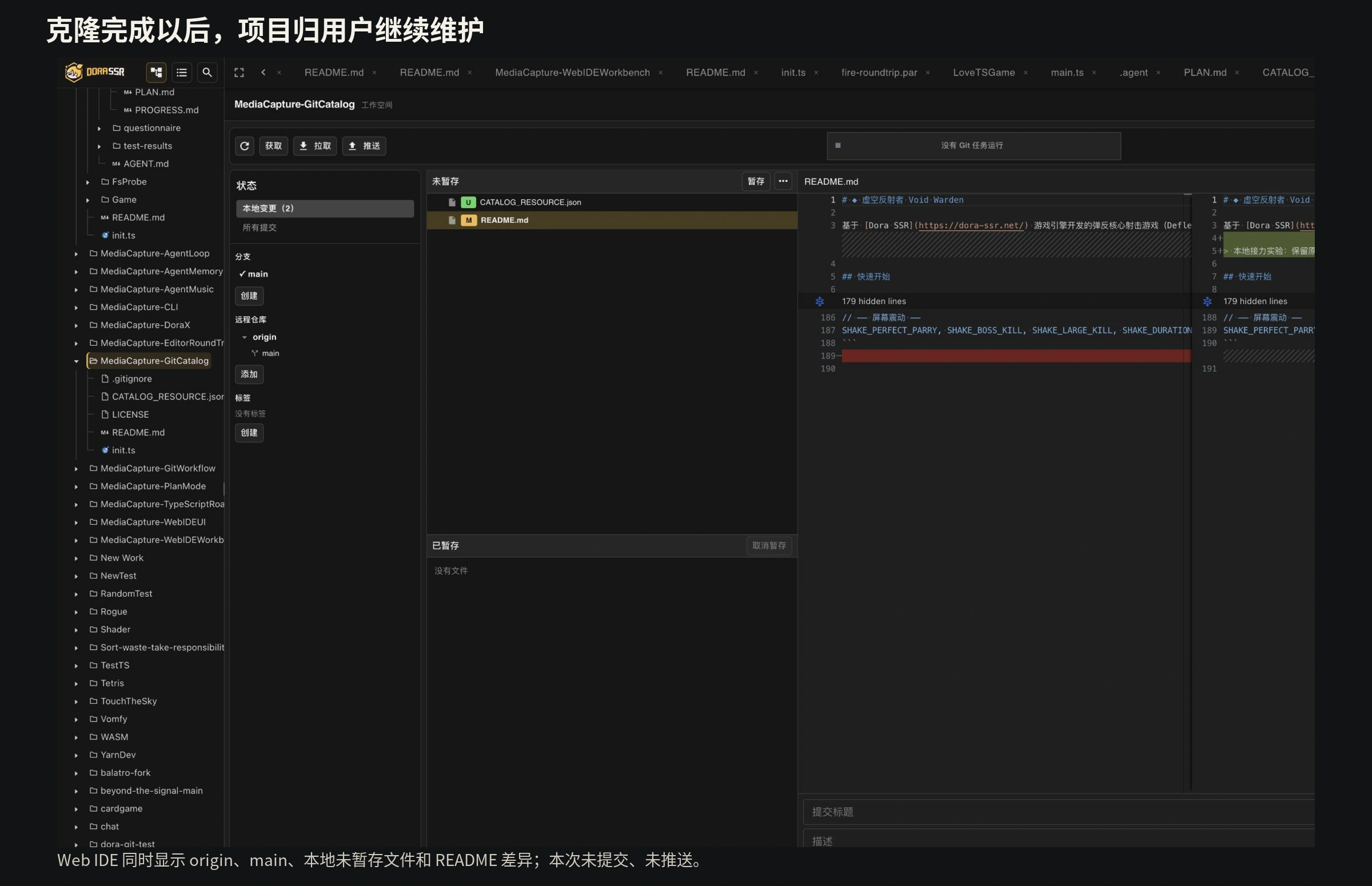Image resolution: width=1372 pixels, height=886 pixels.
Task: Switch to LoveTSGame tab
Action: coord(984,73)
